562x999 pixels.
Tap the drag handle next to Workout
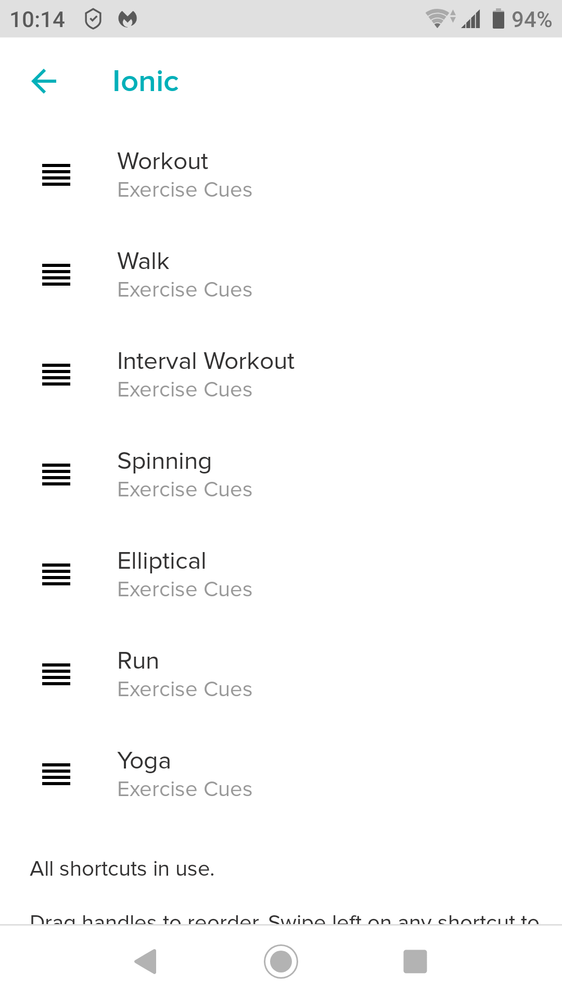pyautogui.click(x=56, y=175)
